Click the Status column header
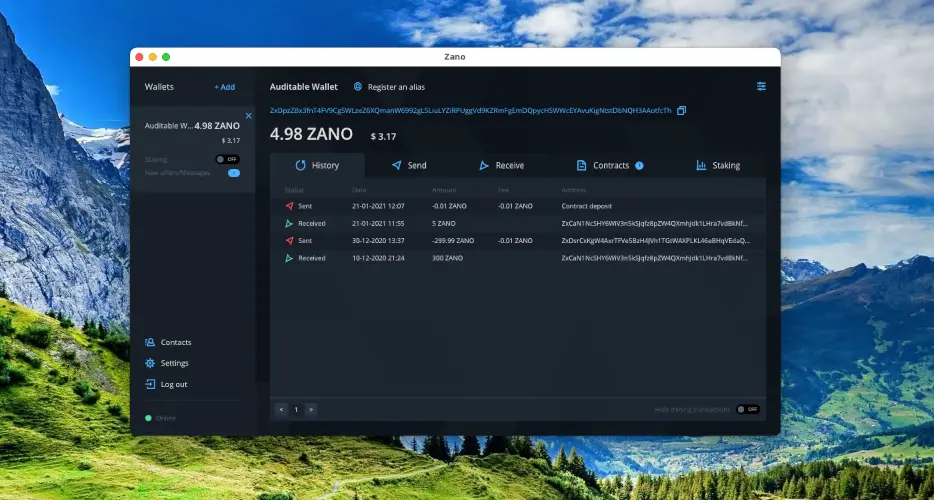This screenshot has width=934, height=500. point(294,190)
